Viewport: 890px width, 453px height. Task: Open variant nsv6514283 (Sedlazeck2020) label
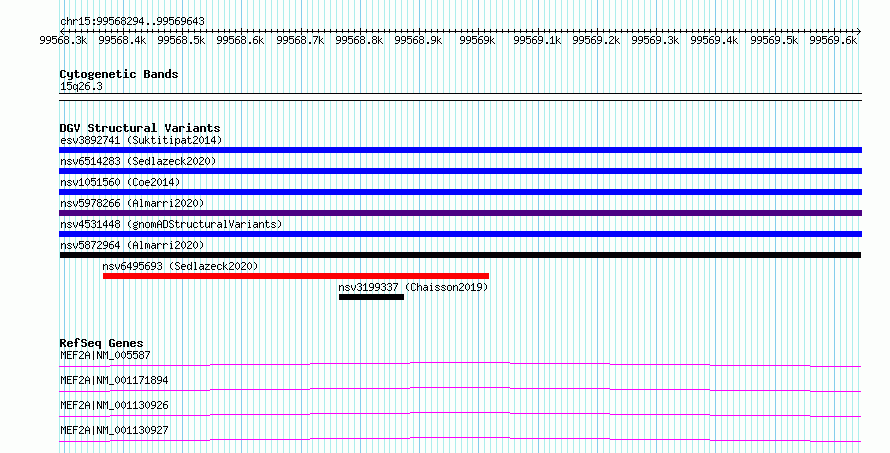pyautogui.click(x=138, y=161)
